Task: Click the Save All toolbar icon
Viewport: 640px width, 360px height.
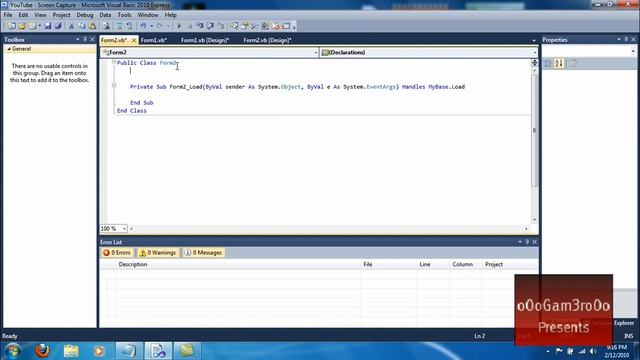Action: point(58,26)
